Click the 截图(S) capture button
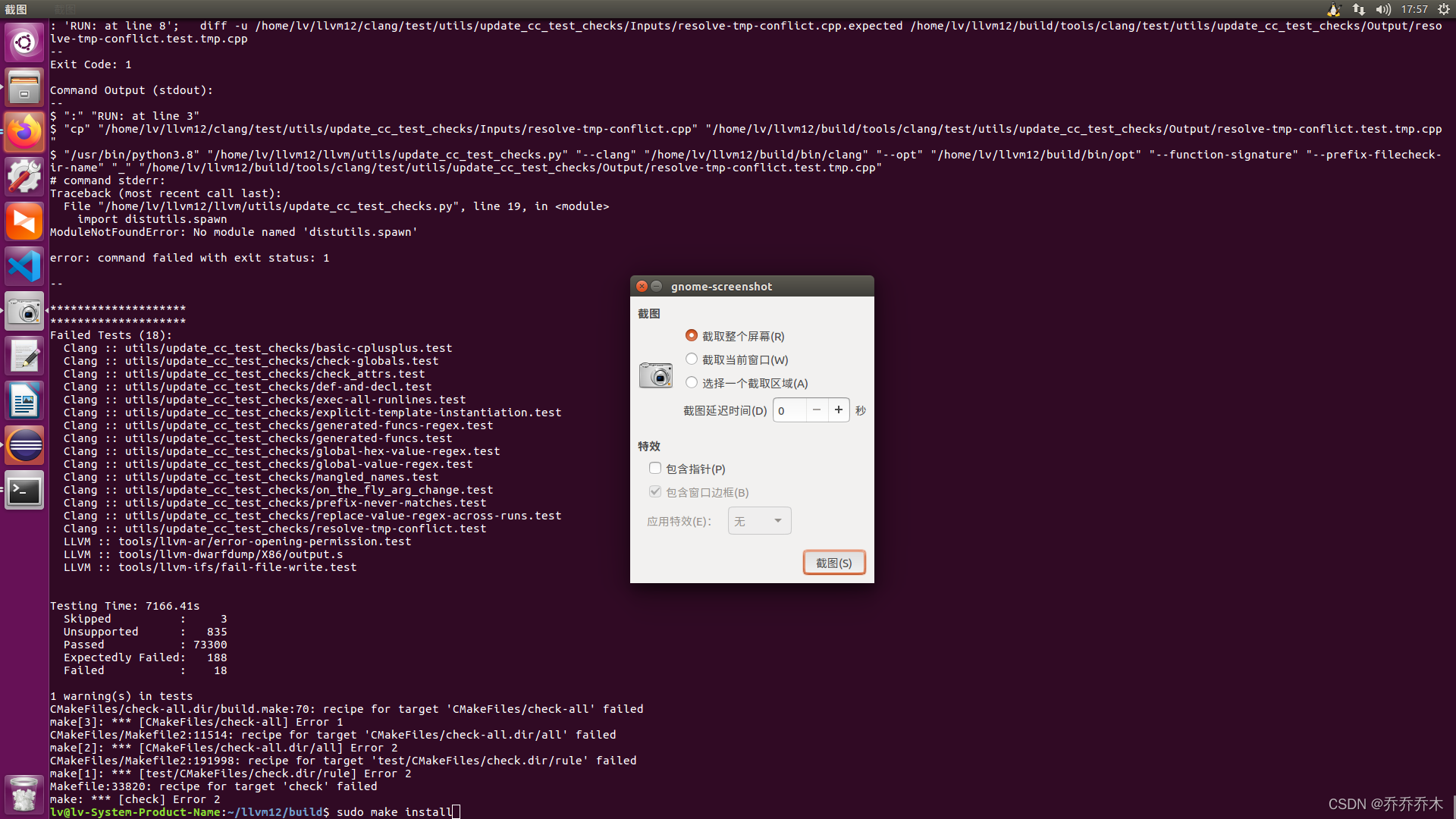Screen dimensions: 1456x819 pos(833,563)
